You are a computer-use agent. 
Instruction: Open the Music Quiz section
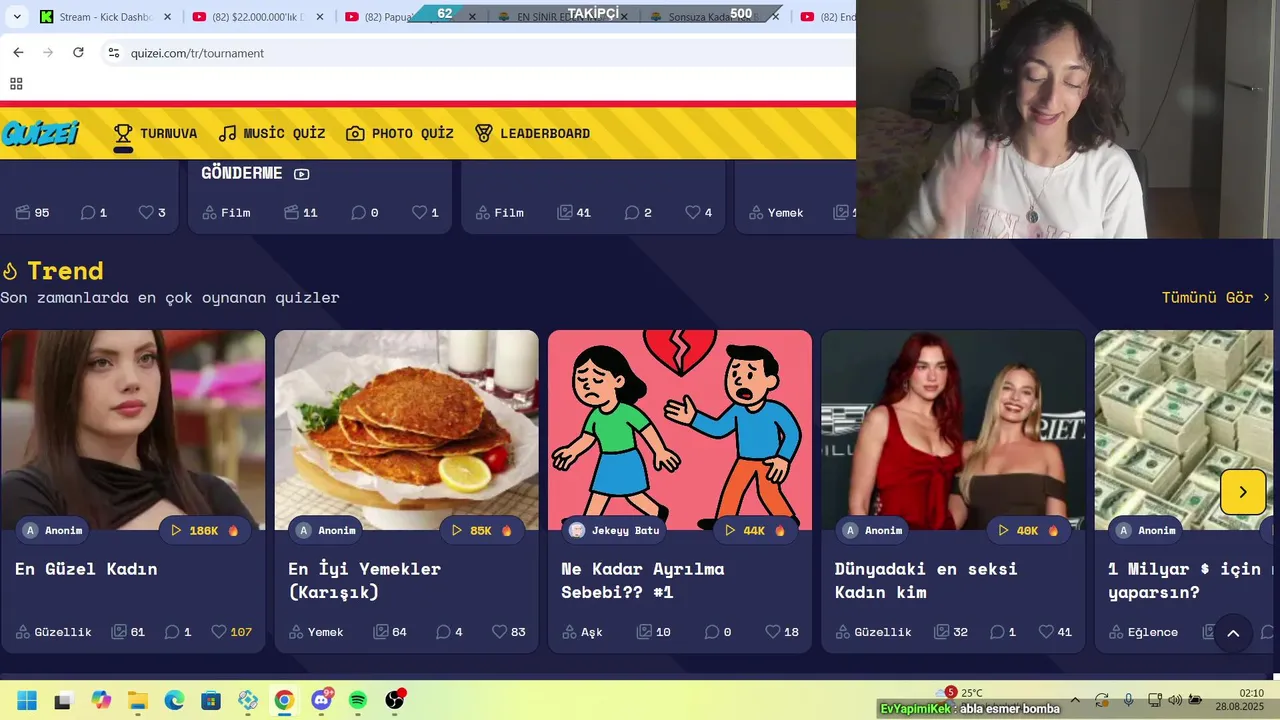pyautogui.click(x=272, y=133)
